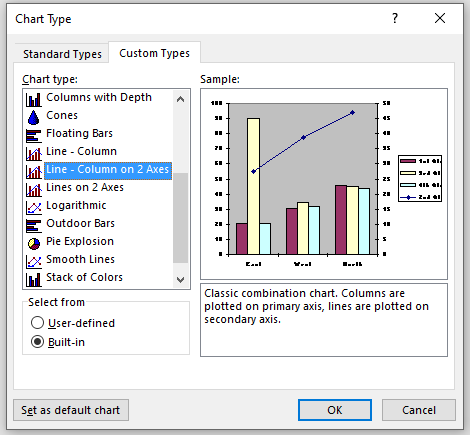Click the Smooth Lines chart icon
The height and width of the screenshot is (435, 470).
pos(34,261)
